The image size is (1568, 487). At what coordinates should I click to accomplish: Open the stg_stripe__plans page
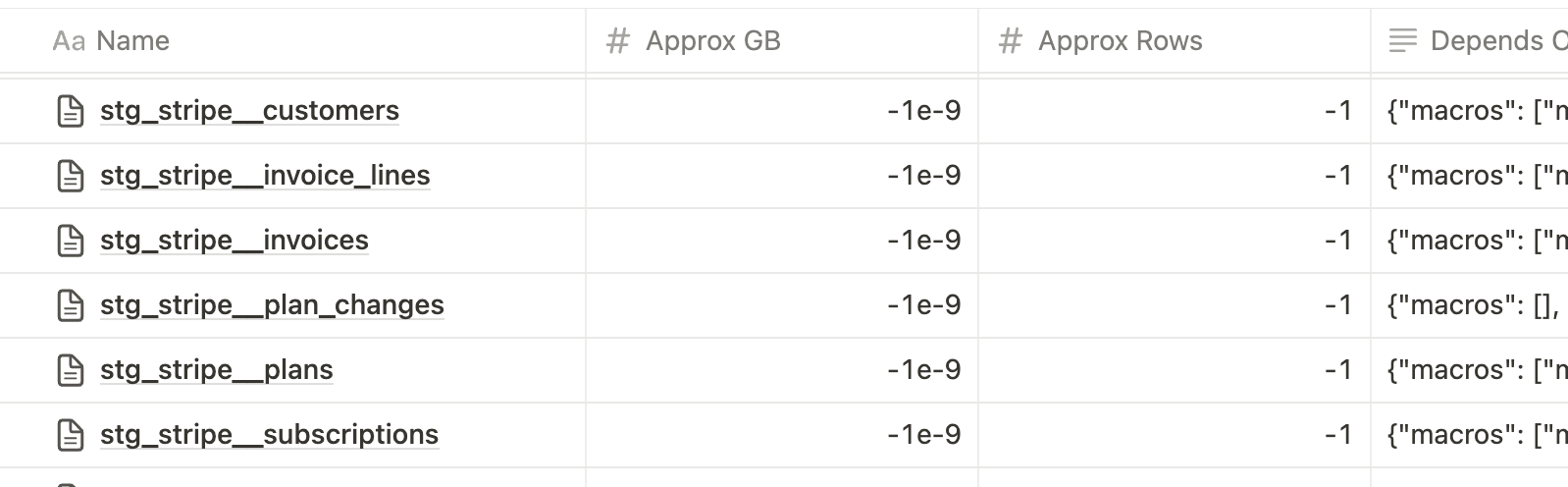(x=216, y=370)
